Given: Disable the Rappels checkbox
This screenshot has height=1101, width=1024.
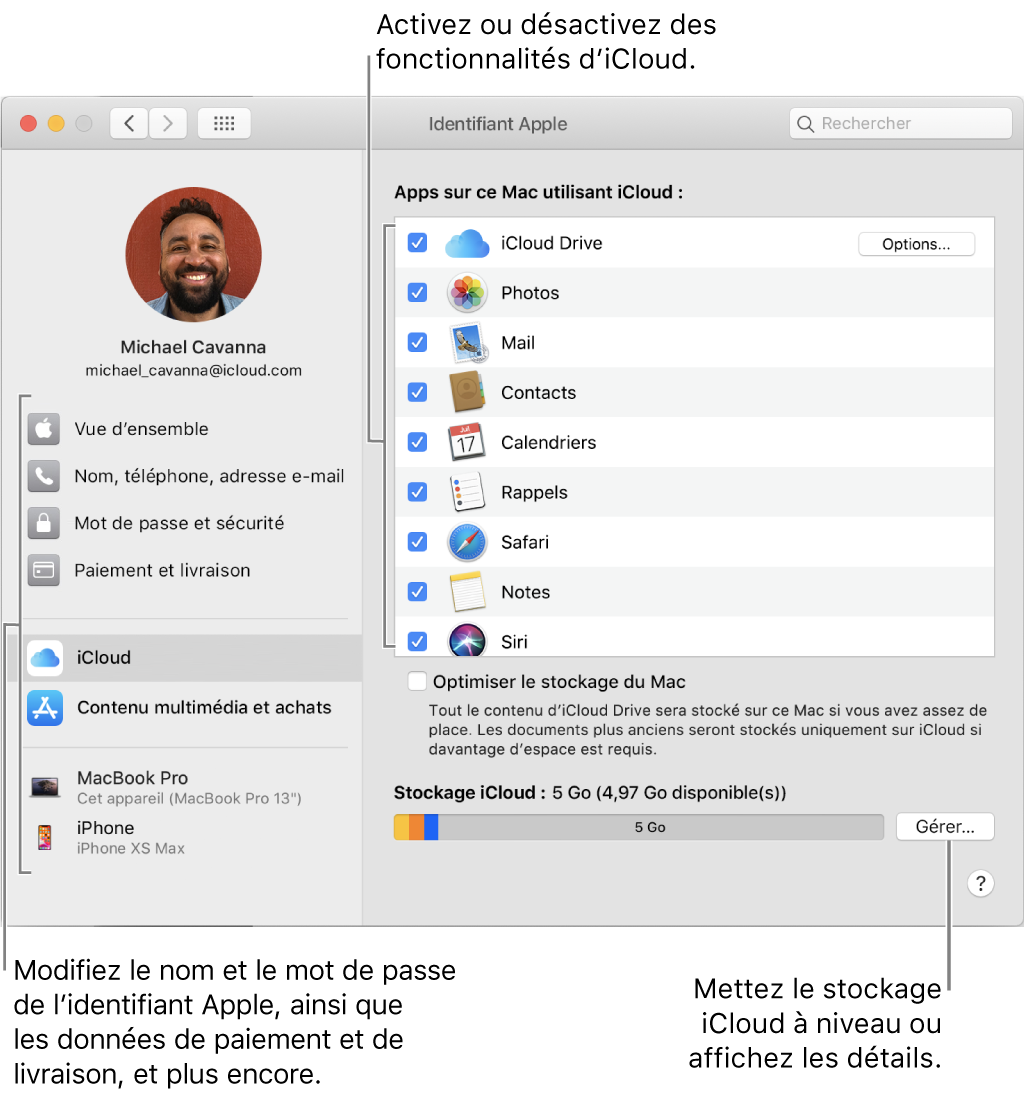Looking at the screenshot, I should coord(417,492).
